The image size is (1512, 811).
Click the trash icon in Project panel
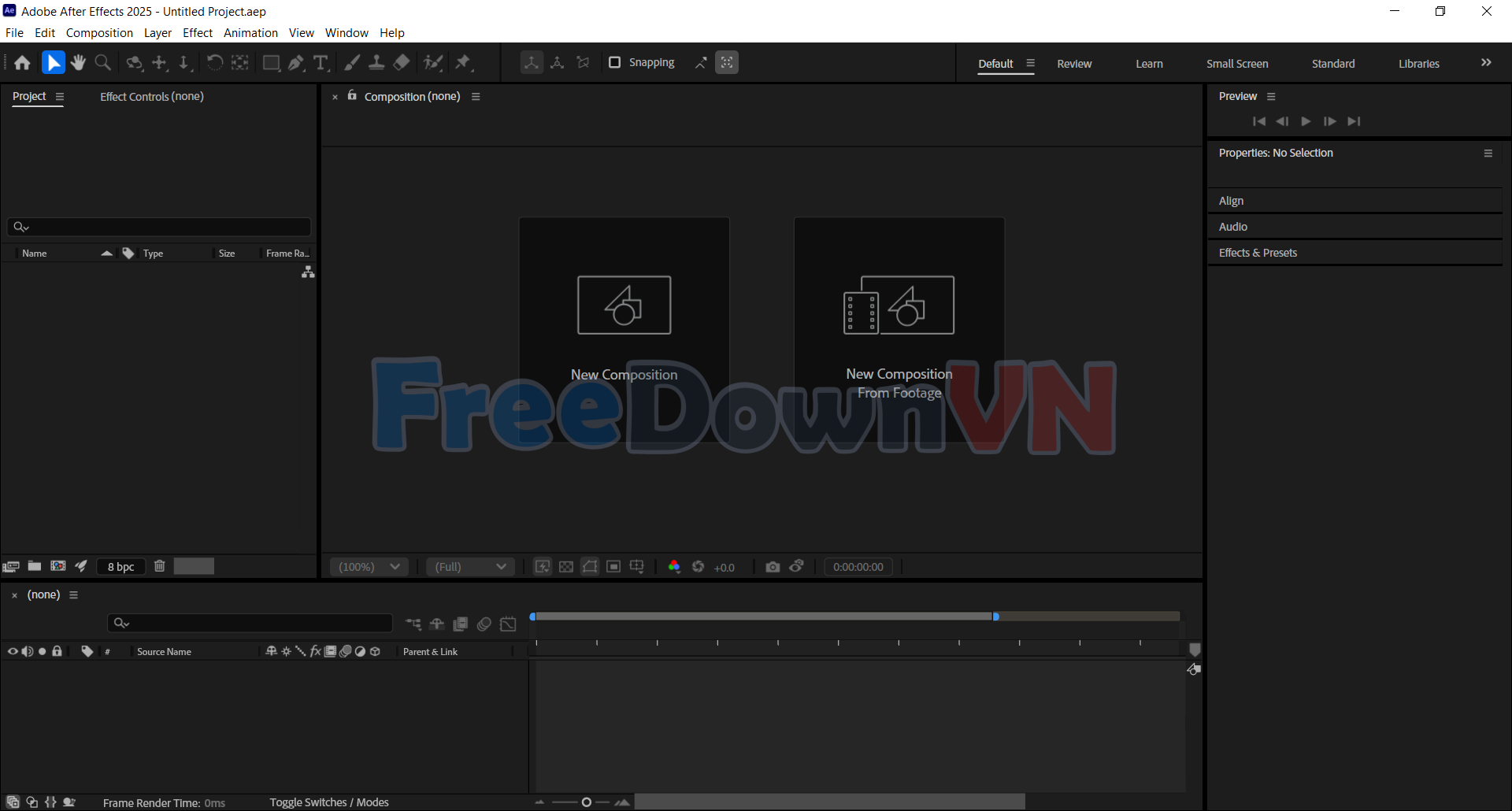click(x=159, y=566)
